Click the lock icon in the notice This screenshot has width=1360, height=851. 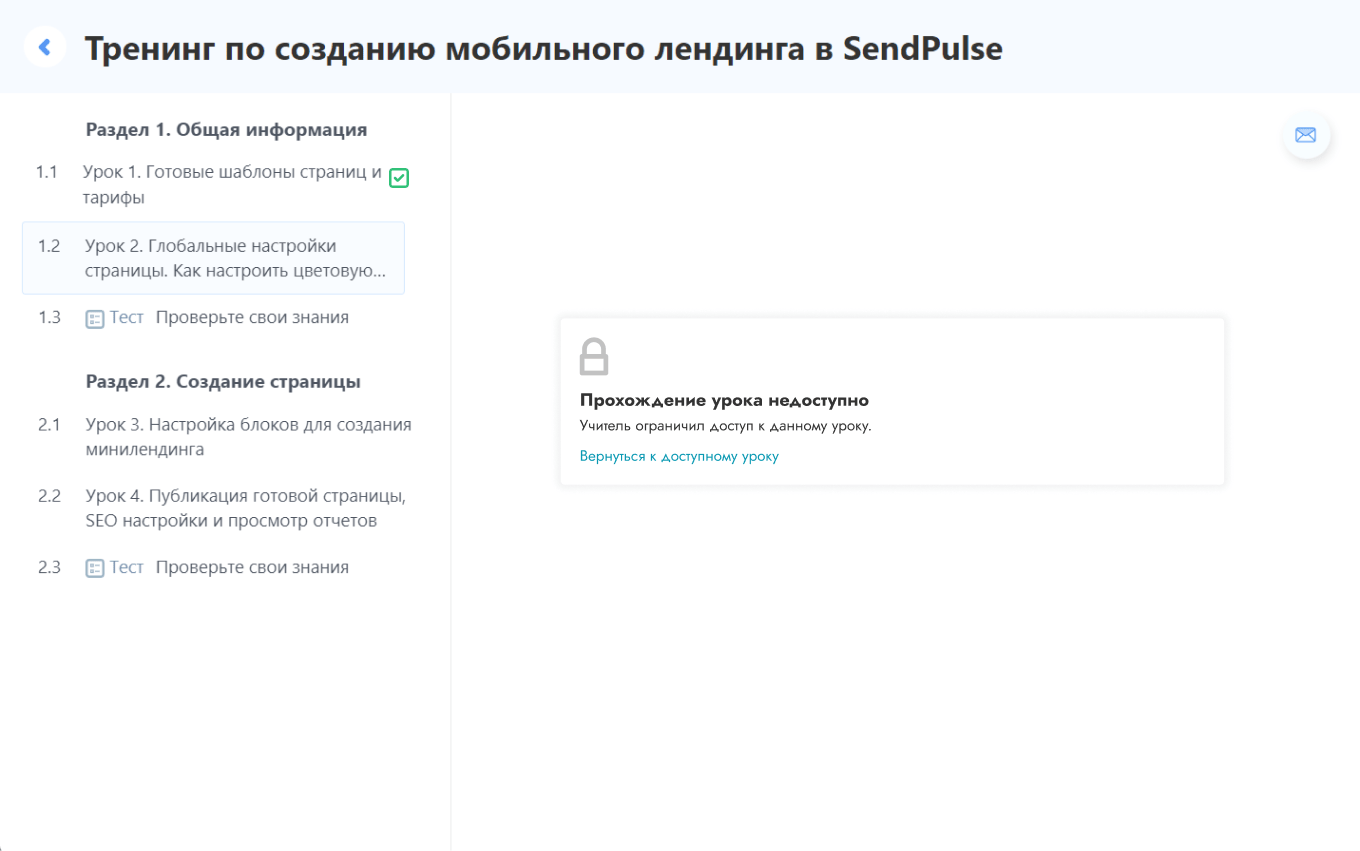click(x=594, y=356)
